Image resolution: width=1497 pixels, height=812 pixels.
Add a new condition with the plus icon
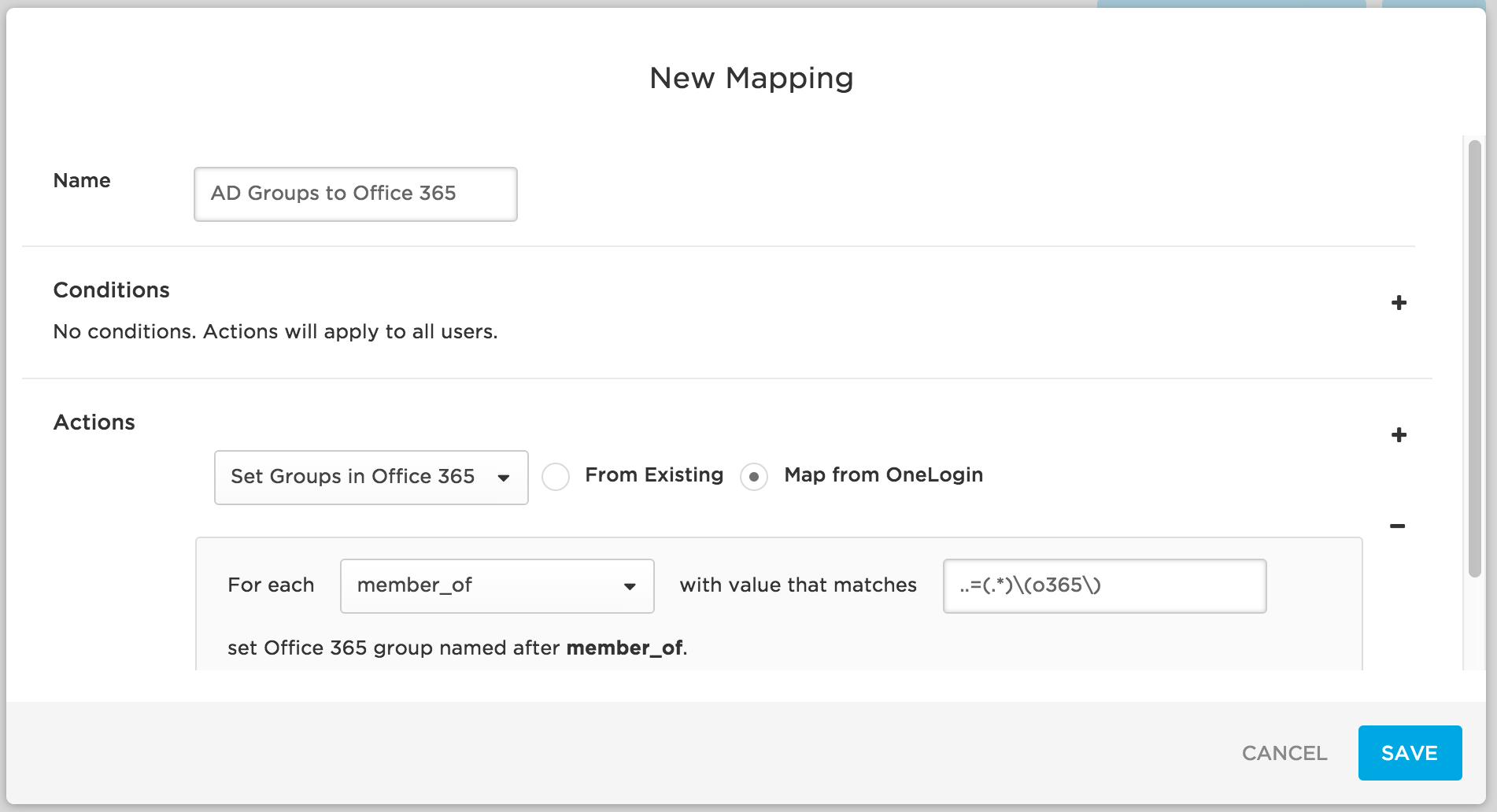click(1399, 303)
